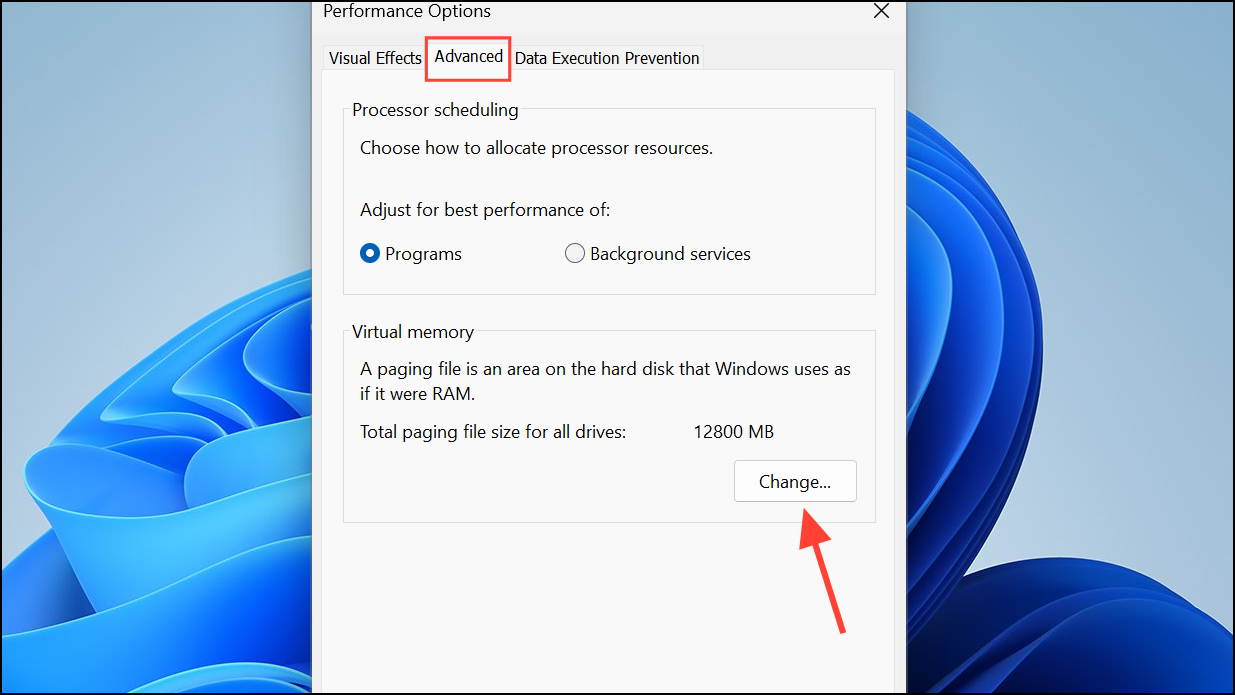Image resolution: width=1235 pixels, height=695 pixels.
Task: Select the Advanced tab
Action: coord(467,58)
